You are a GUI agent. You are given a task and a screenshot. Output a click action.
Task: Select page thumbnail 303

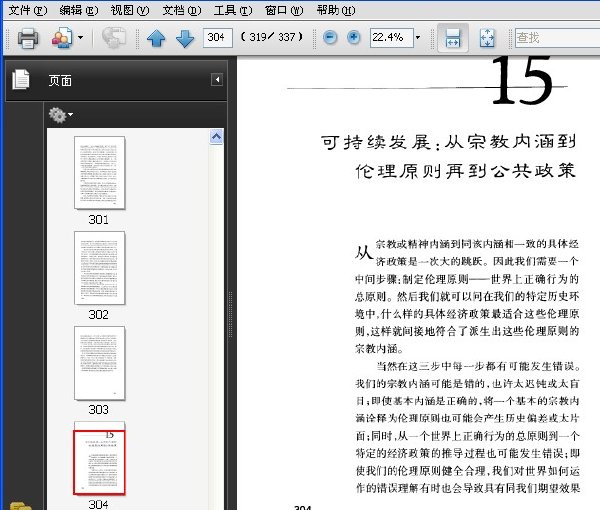click(99, 363)
